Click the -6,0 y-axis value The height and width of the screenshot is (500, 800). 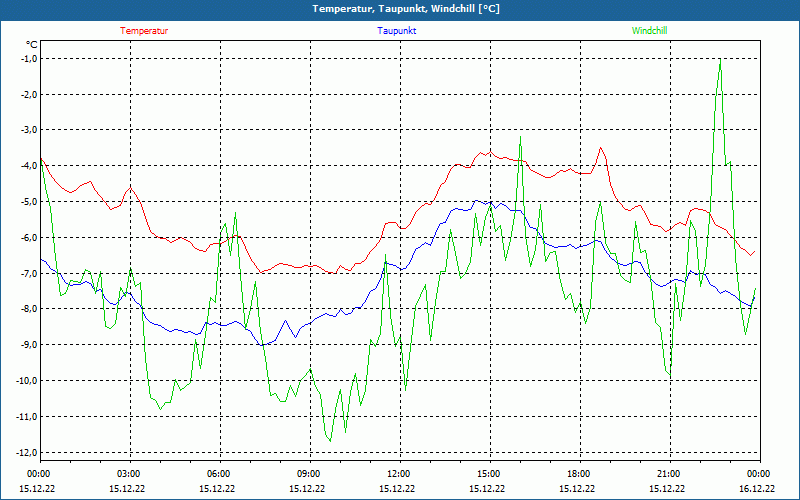tap(28, 238)
